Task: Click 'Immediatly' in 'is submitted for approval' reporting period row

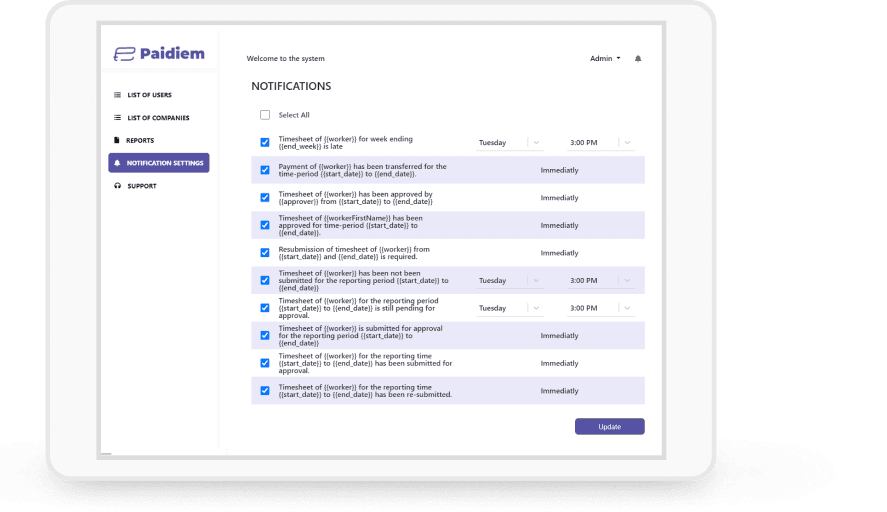Action: 559,335
